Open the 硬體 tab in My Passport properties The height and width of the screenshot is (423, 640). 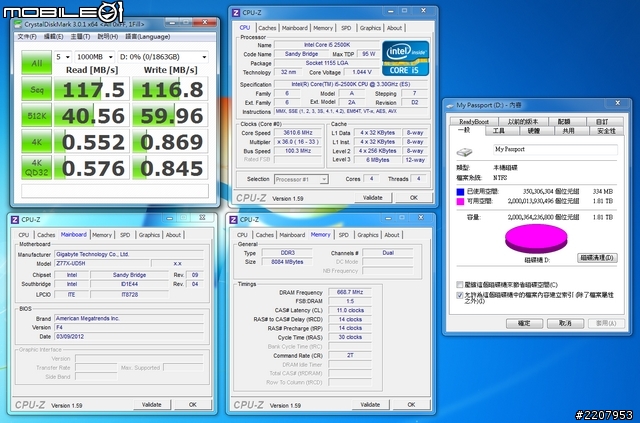534,131
